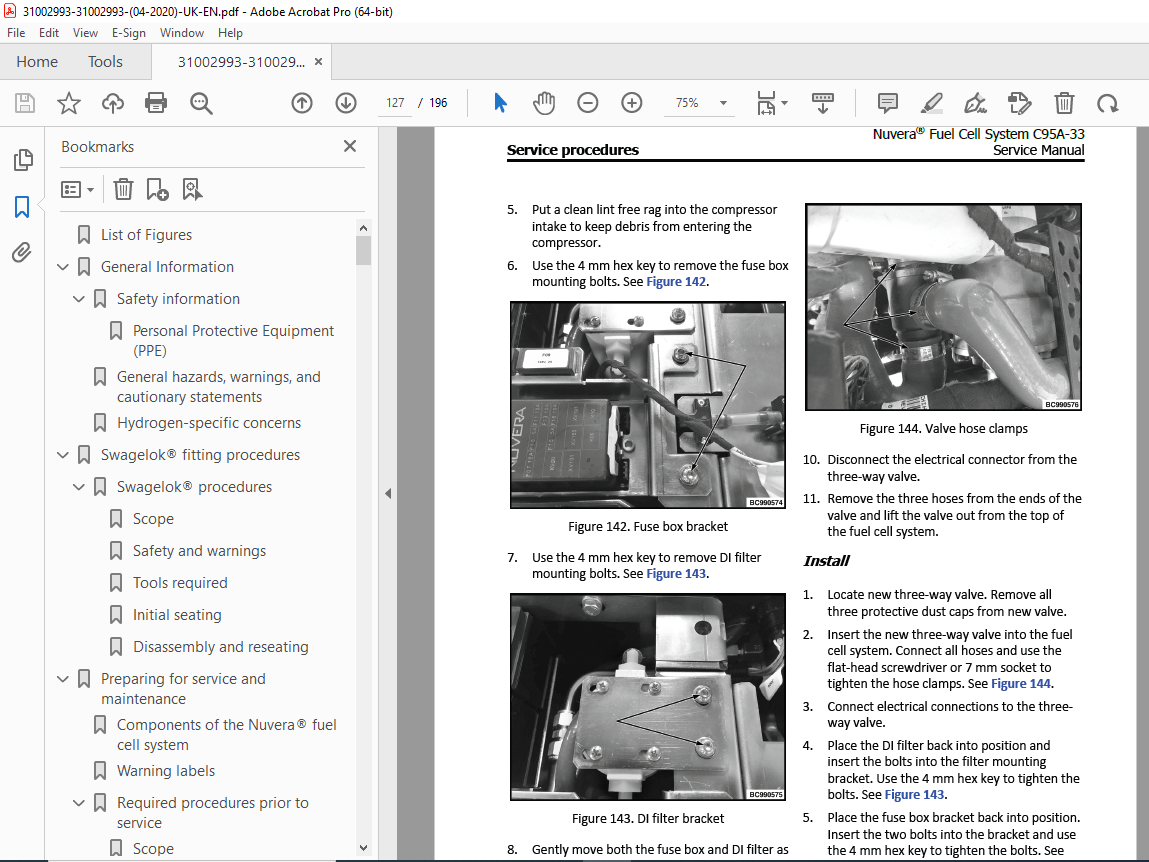Open zoom level 75% dropdown
Viewport: 1149px width, 862px height.
[x=723, y=103]
